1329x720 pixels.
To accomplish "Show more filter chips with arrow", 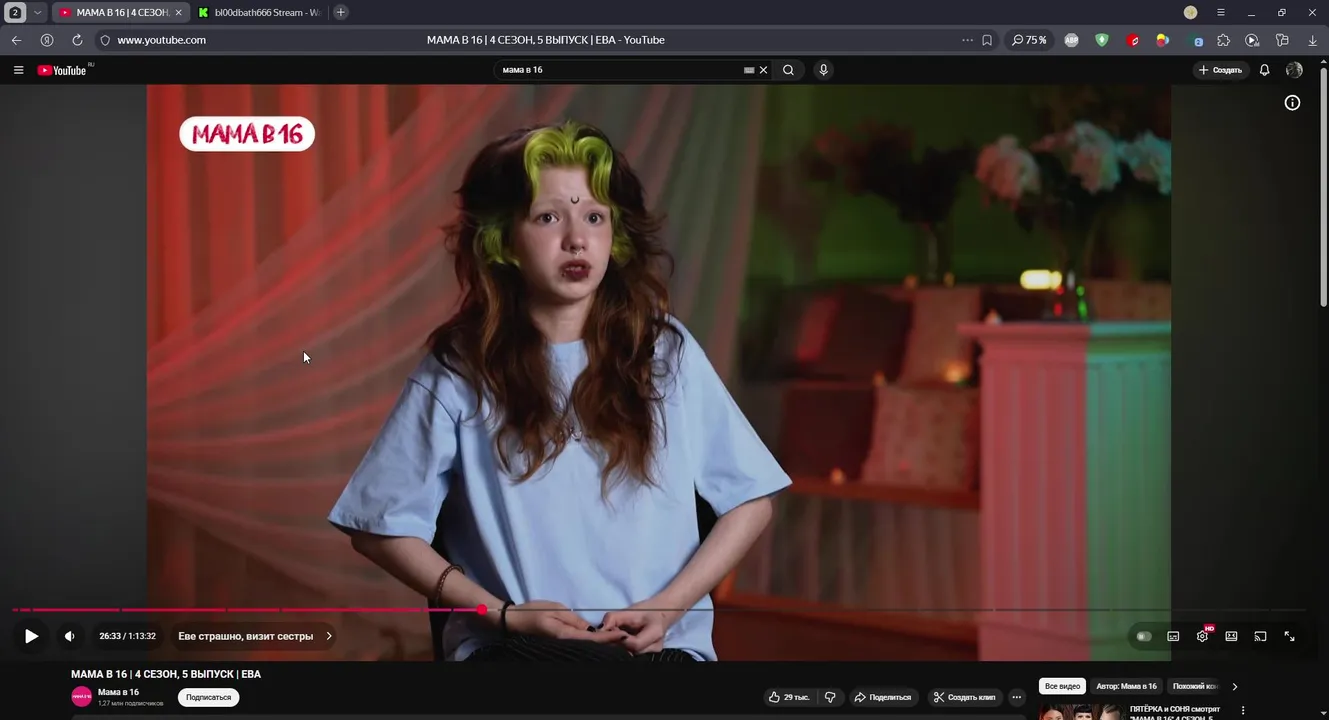I will tap(1234, 686).
